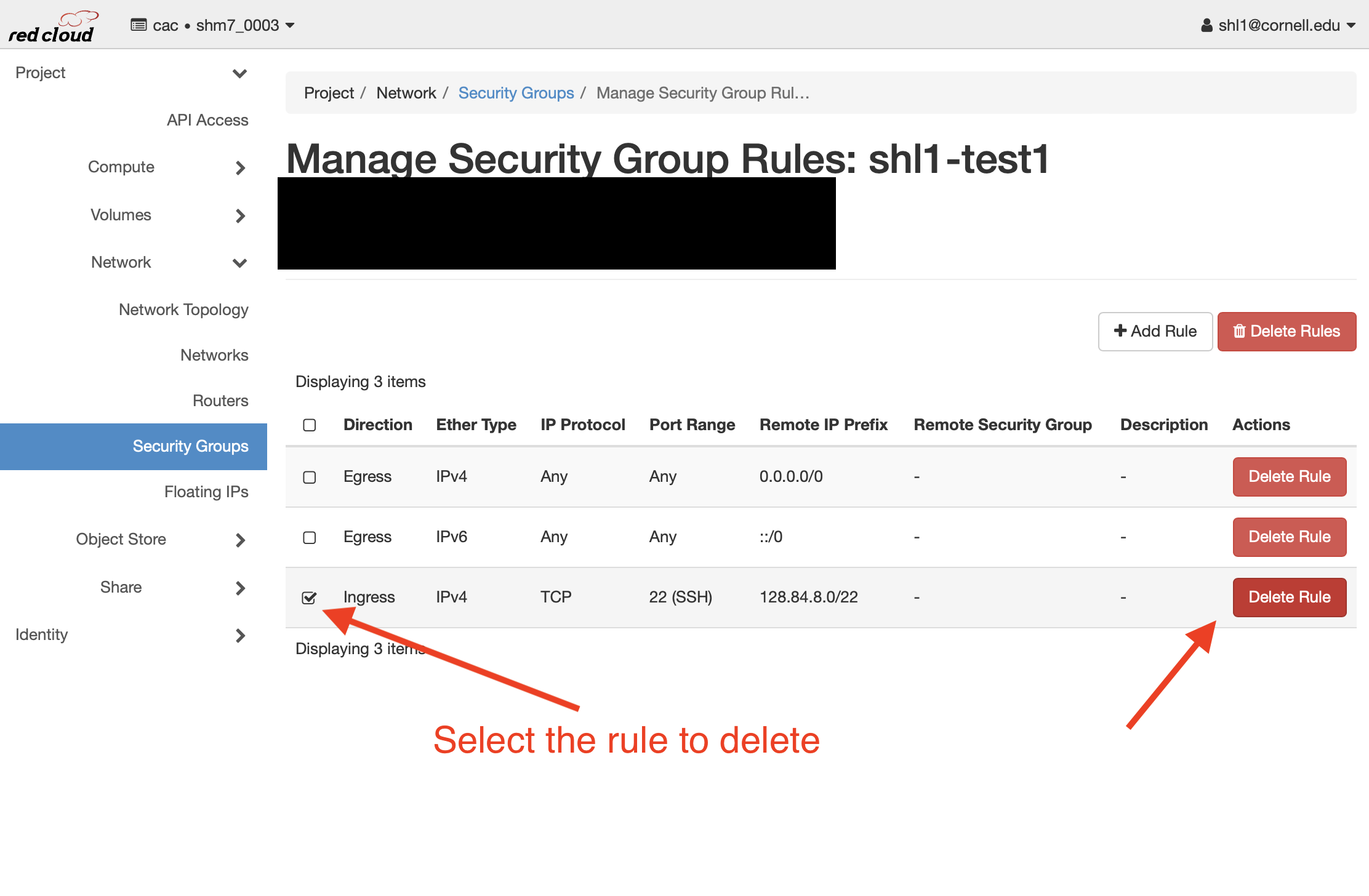Click the Remote IP Prefix header
This screenshot has width=1369, height=896.
(824, 425)
